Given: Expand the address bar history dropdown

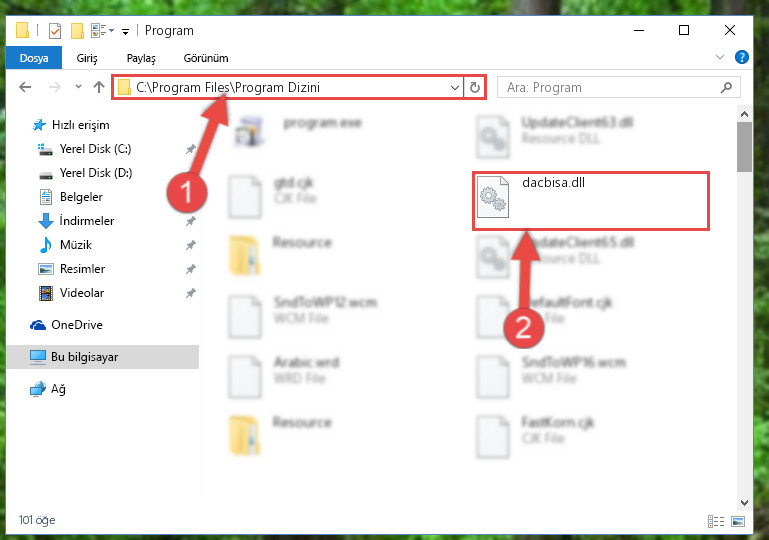Looking at the screenshot, I should (455, 87).
